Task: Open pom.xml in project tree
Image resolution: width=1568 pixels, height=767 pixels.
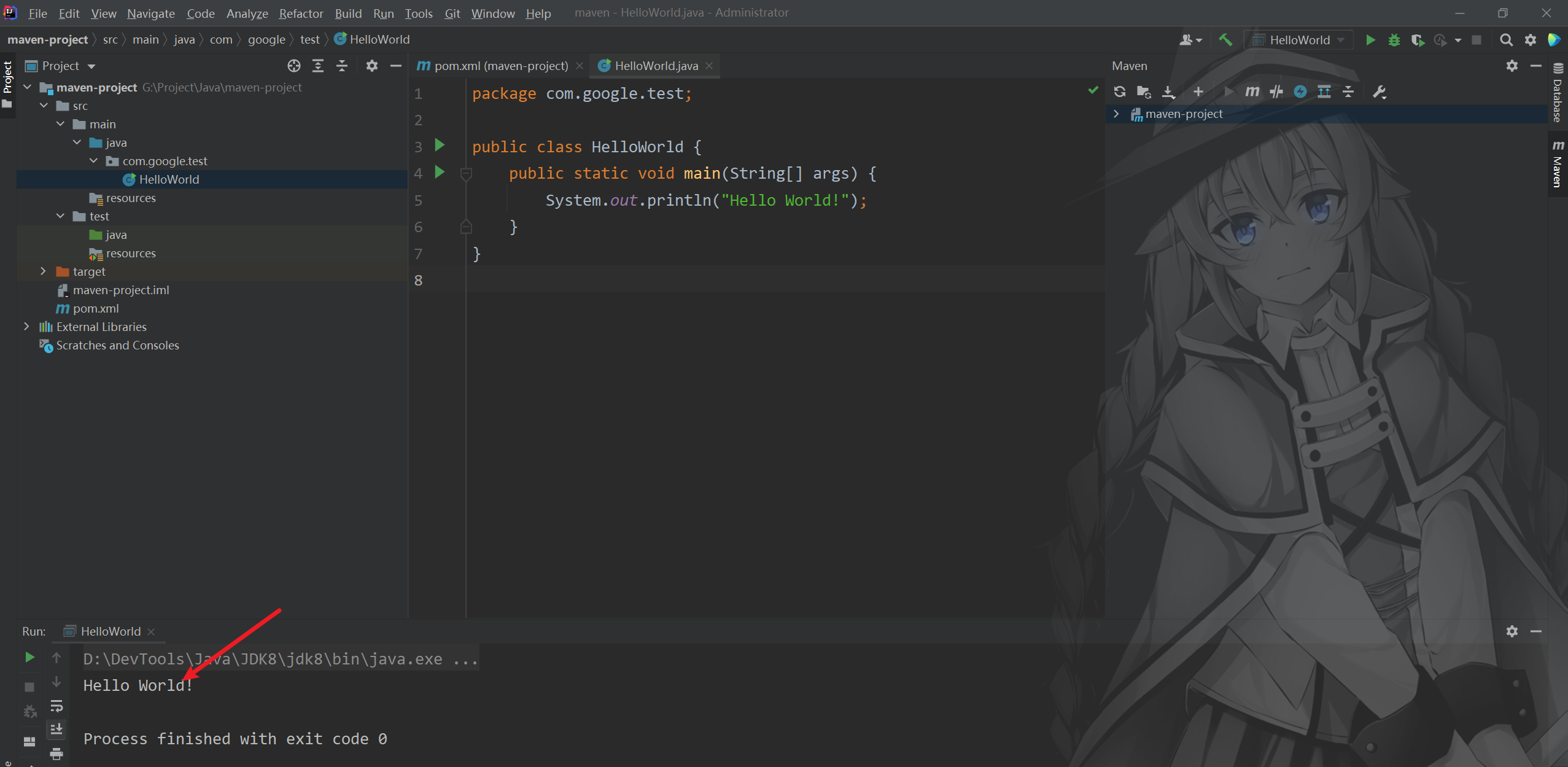Action: click(x=95, y=308)
